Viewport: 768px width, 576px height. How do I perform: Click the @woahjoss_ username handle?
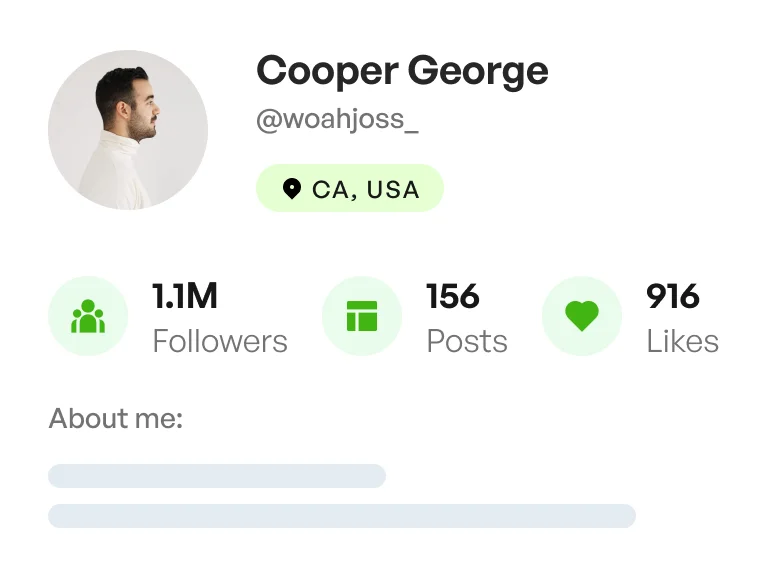point(337,120)
